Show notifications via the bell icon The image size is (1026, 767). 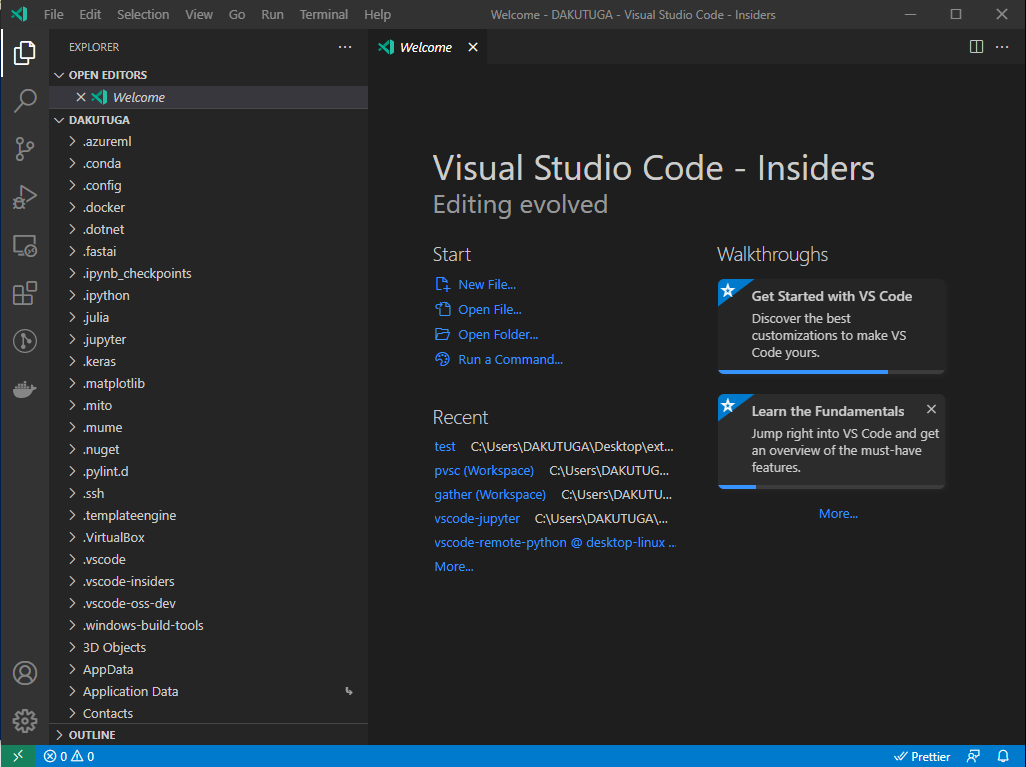coord(1003,756)
